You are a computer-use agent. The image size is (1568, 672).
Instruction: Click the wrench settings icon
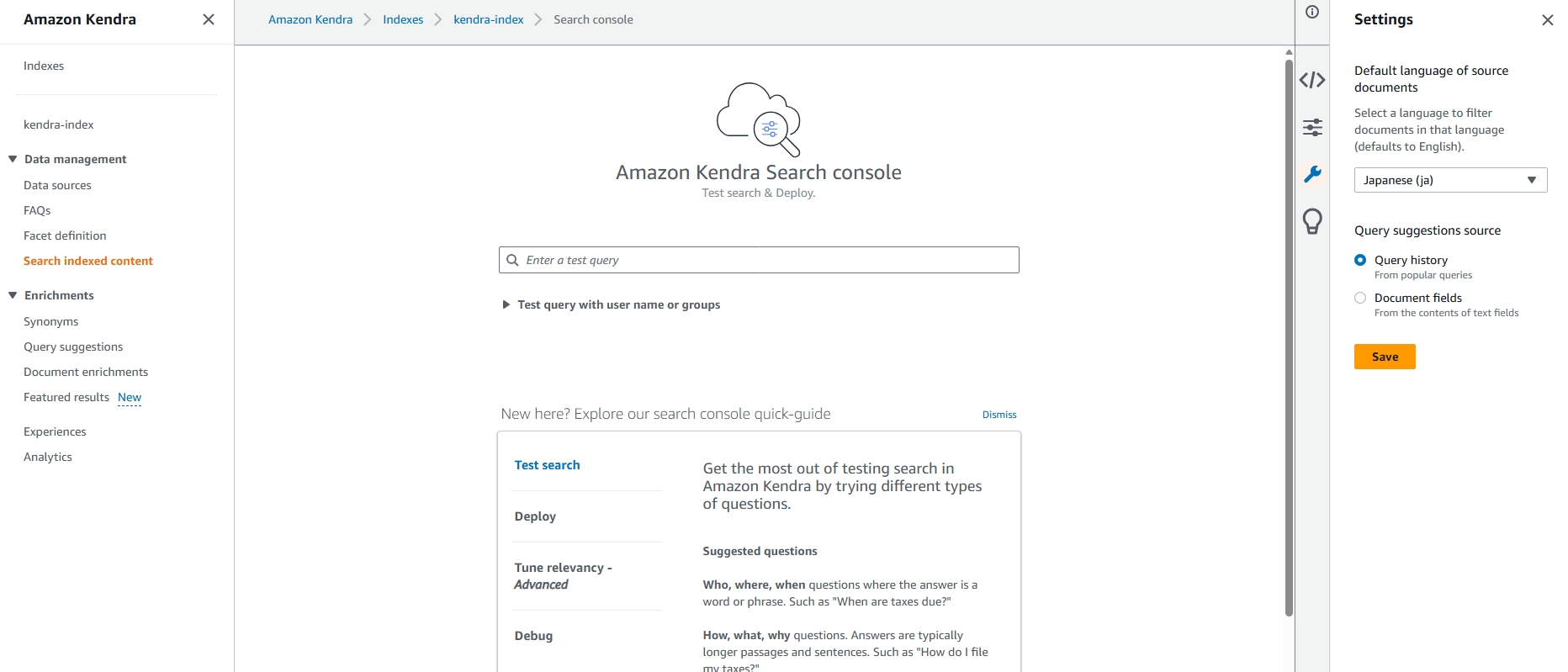coord(1312,174)
